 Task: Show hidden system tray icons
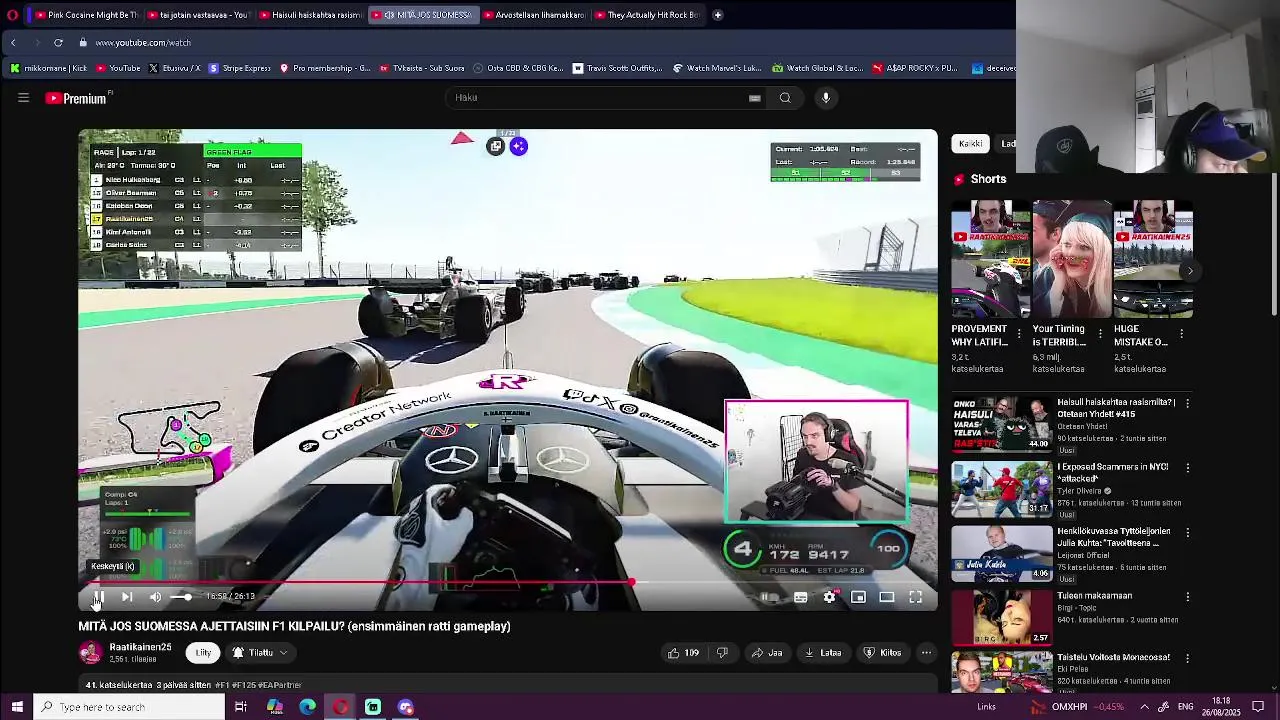pyautogui.click(x=1144, y=707)
